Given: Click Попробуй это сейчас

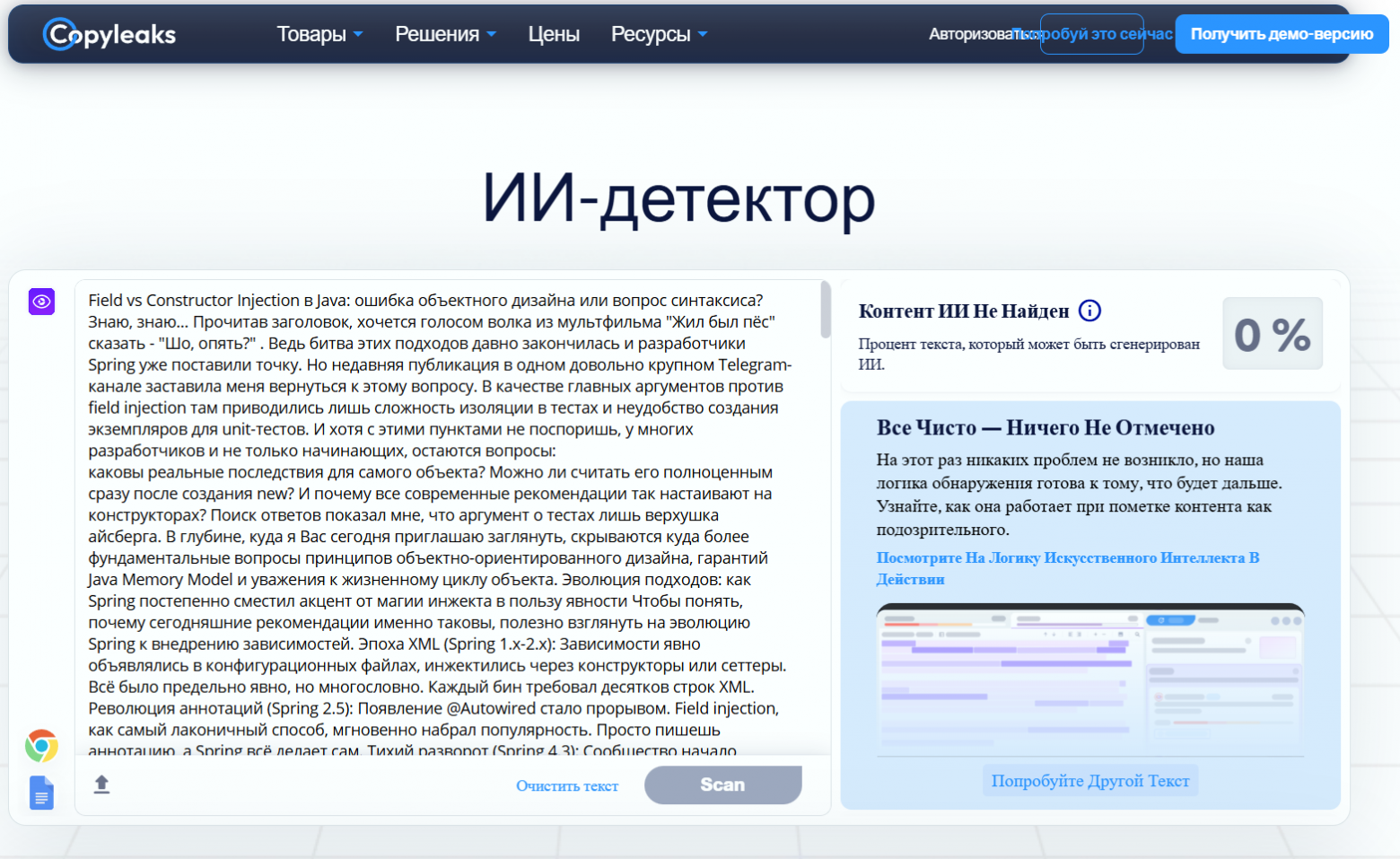Looking at the screenshot, I should pos(1091,33).
